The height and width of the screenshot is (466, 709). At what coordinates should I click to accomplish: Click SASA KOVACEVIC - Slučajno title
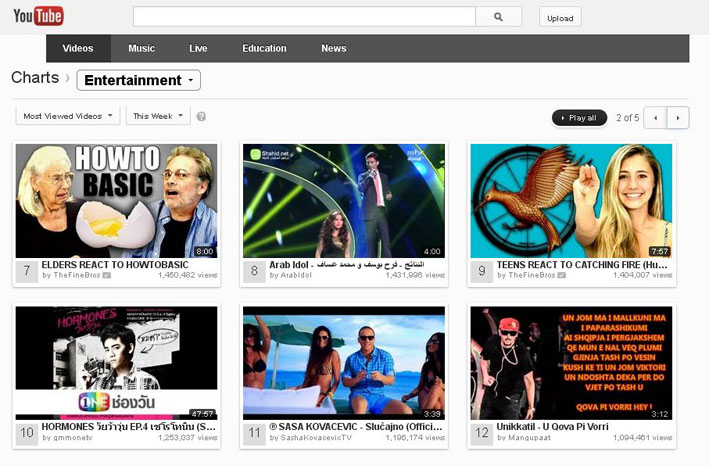point(356,427)
